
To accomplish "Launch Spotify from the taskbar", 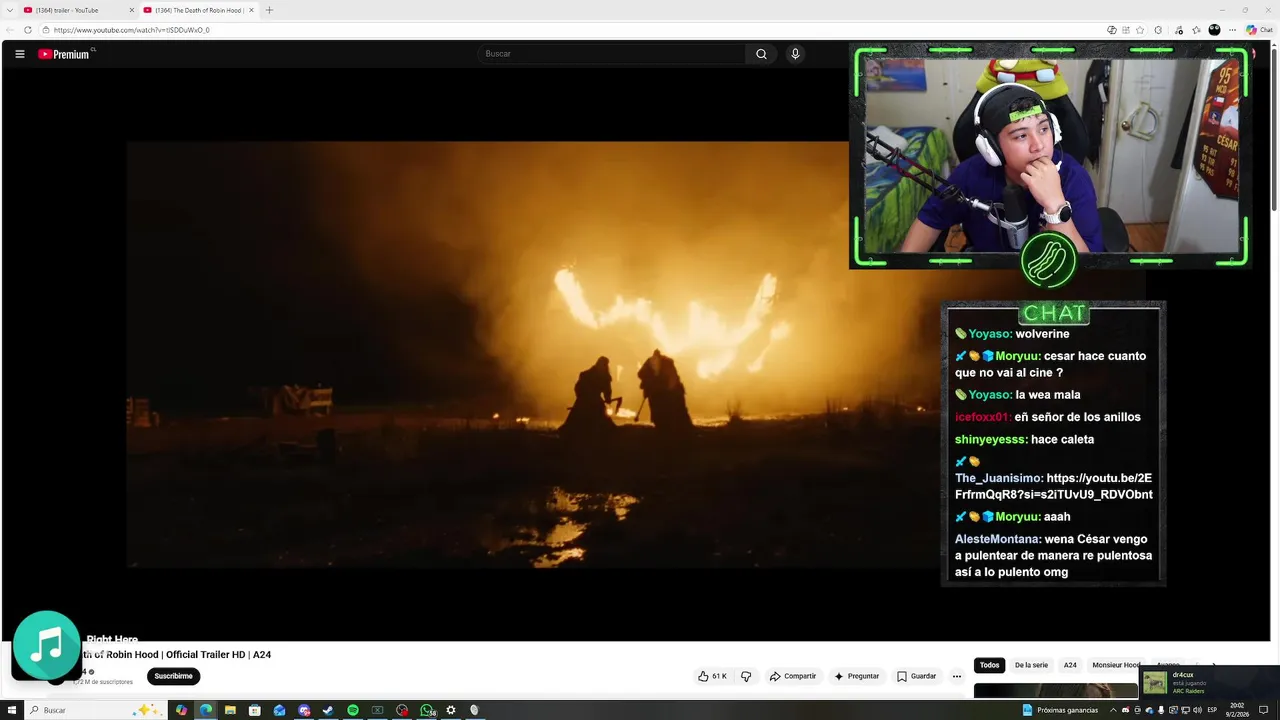I will point(353,710).
